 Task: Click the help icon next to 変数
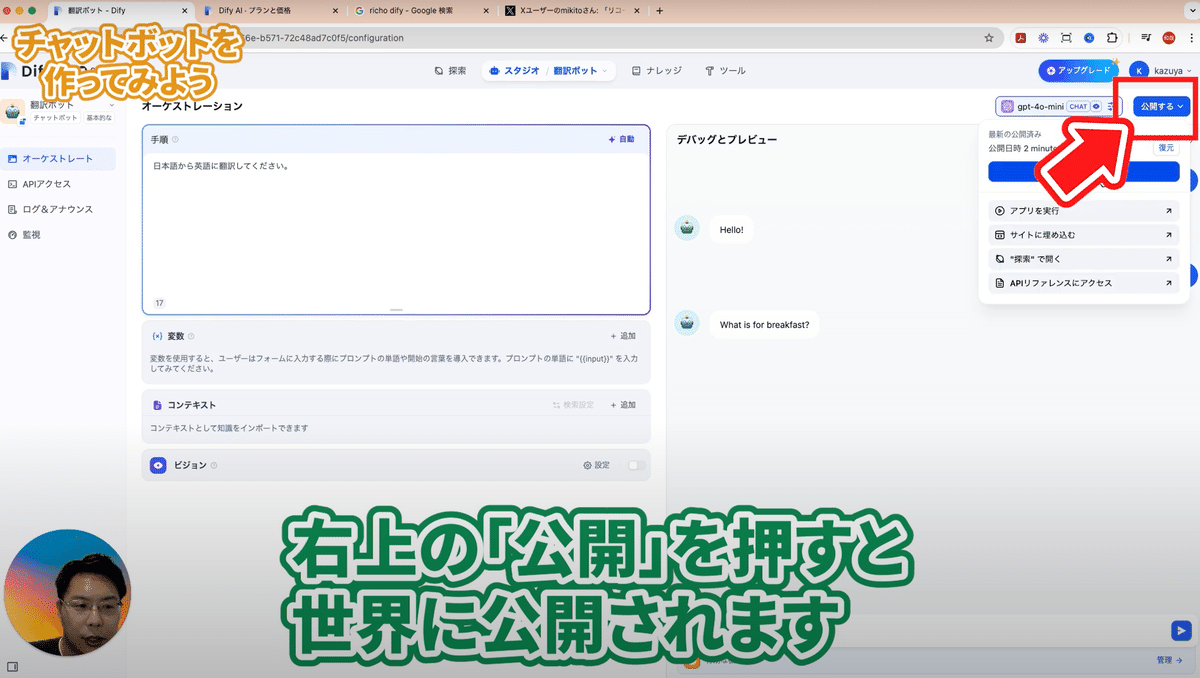click(x=191, y=337)
